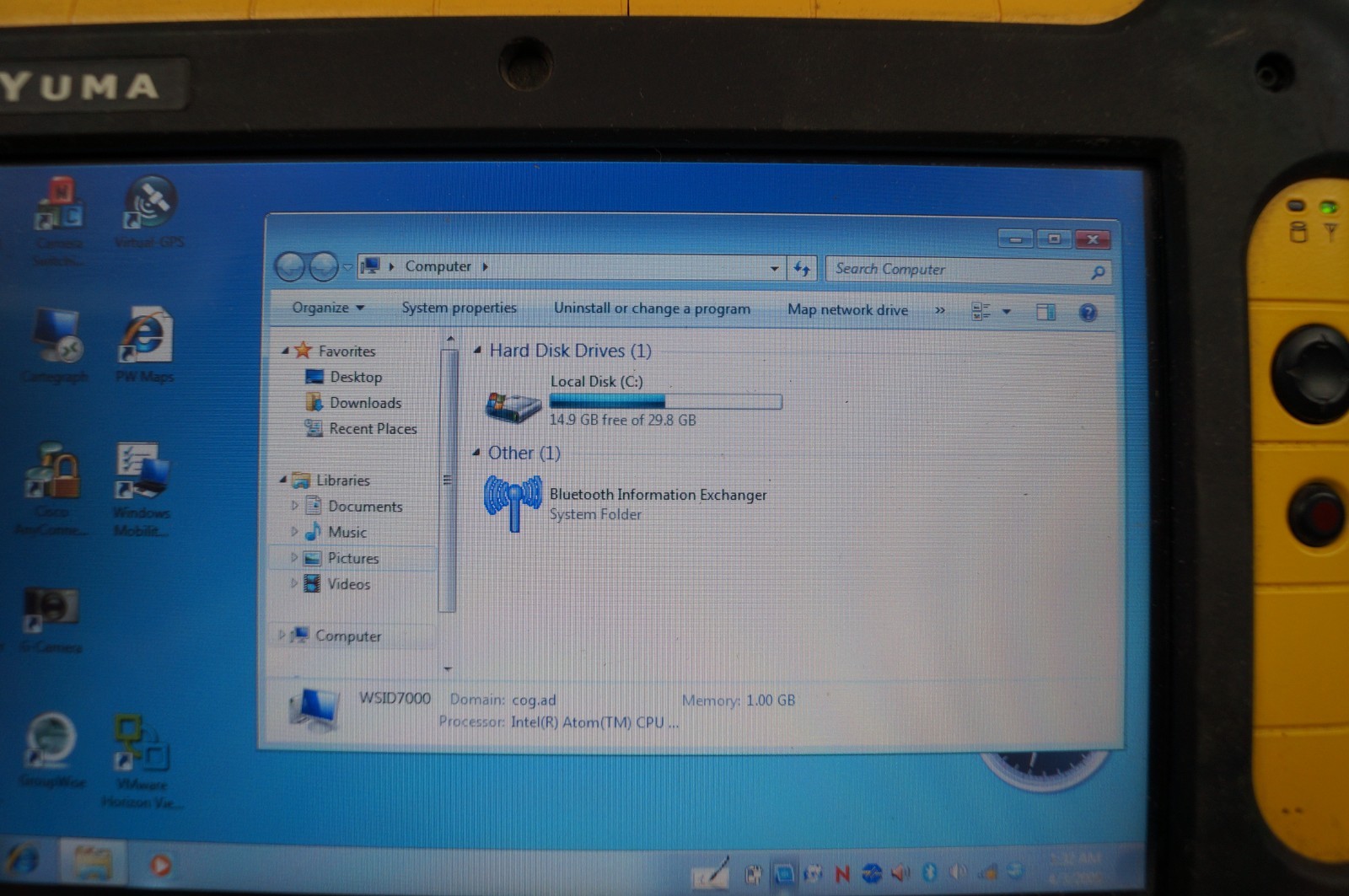Select the Local Disk (C:) drive
The height and width of the screenshot is (896, 1349).
pyautogui.click(x=633, y=400)
